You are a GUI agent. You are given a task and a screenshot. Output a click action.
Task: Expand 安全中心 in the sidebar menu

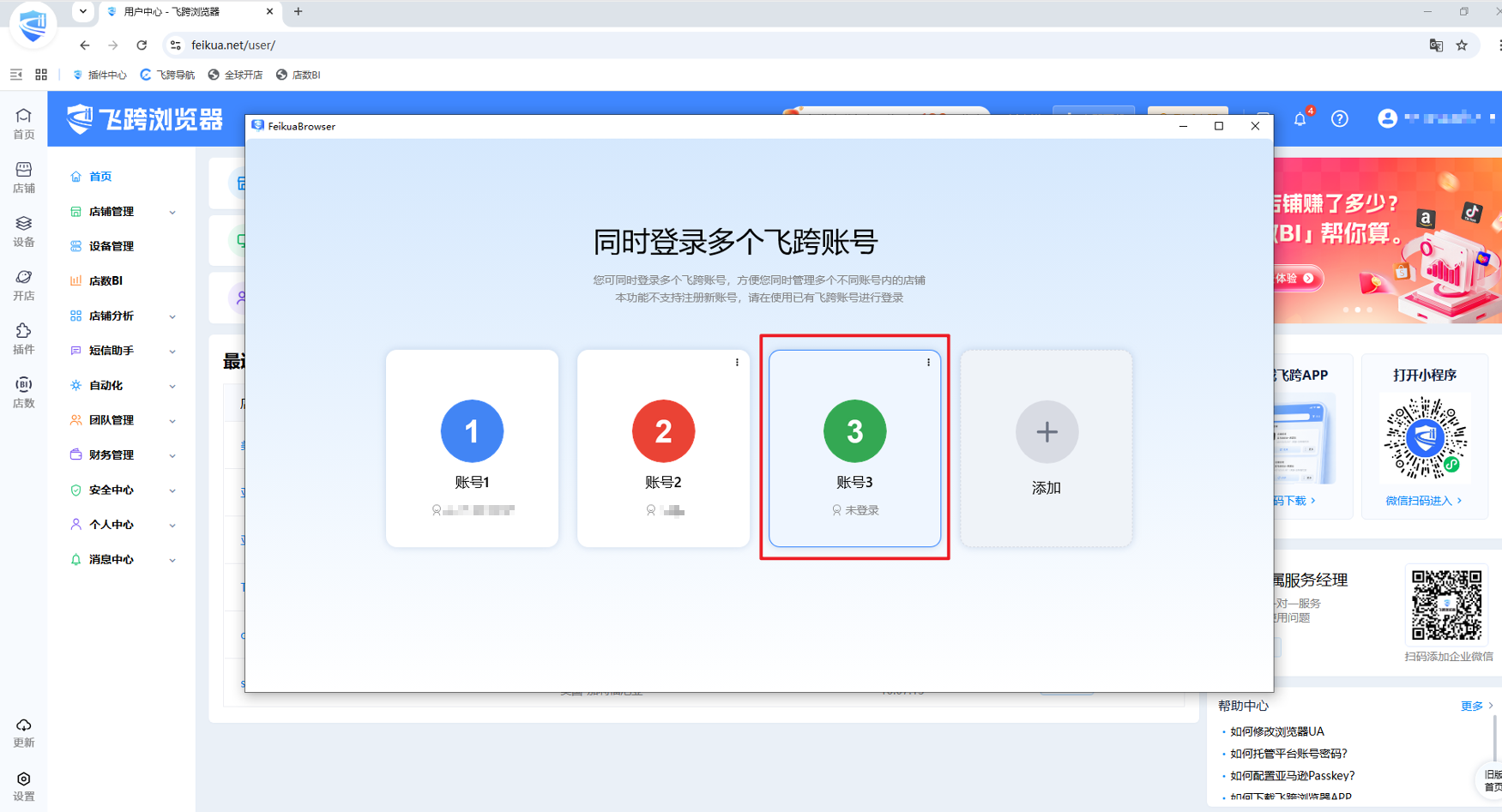pyautogui.click(x=122, y=490)
